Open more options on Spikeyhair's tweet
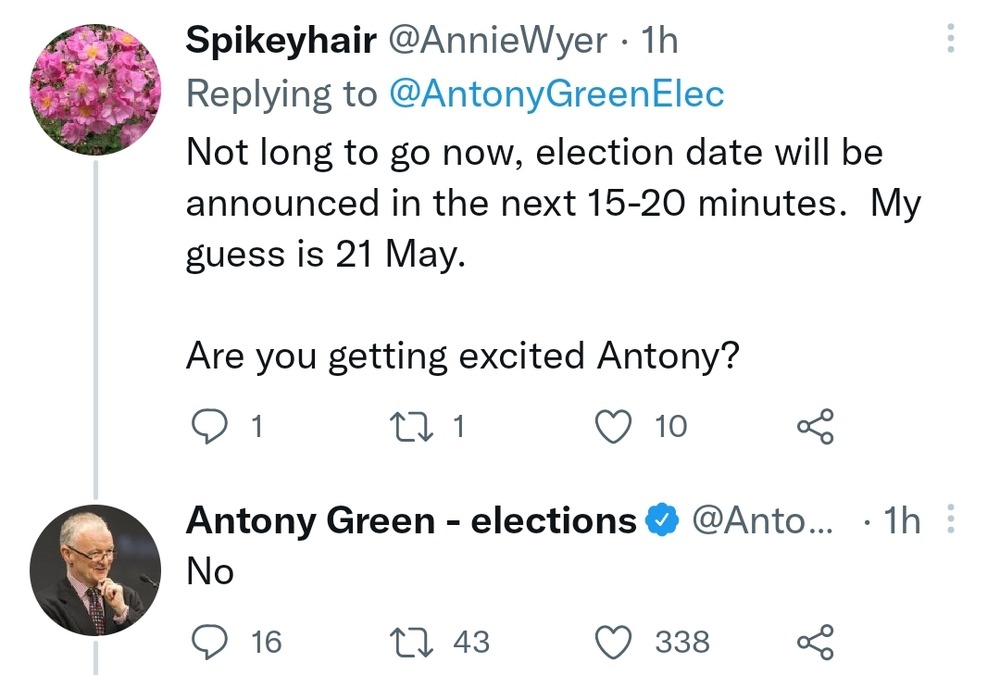Viewport: 1000px width, 675px height. pos(950,38)
